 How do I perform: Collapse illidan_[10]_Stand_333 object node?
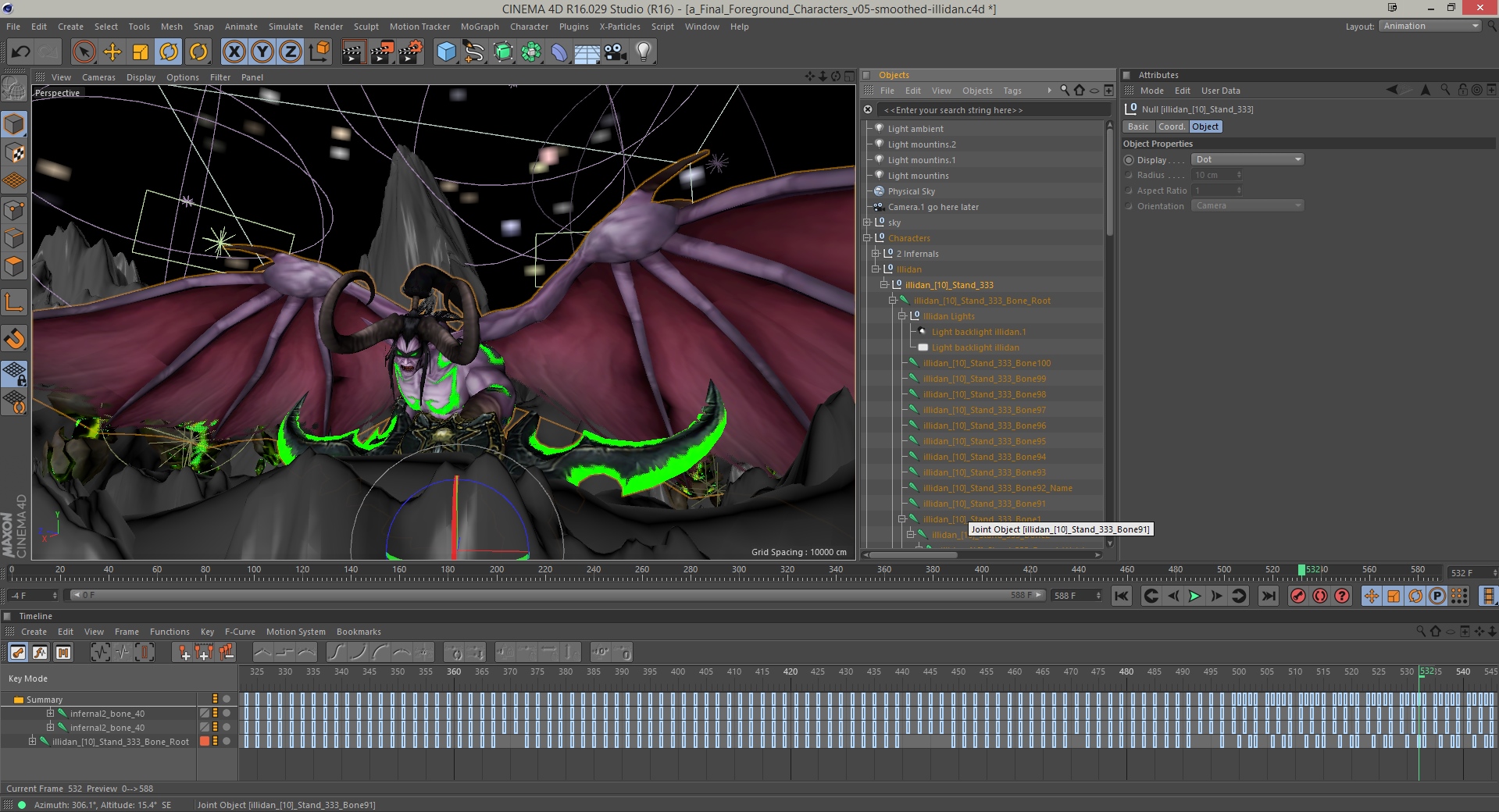884,285
